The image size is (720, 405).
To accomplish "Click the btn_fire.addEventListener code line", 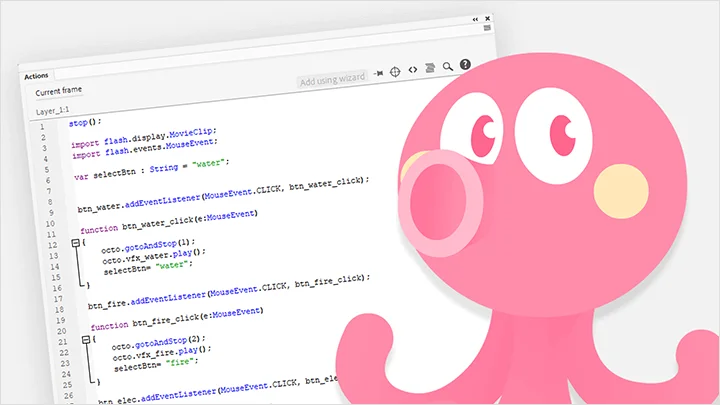I will point(229,292).
